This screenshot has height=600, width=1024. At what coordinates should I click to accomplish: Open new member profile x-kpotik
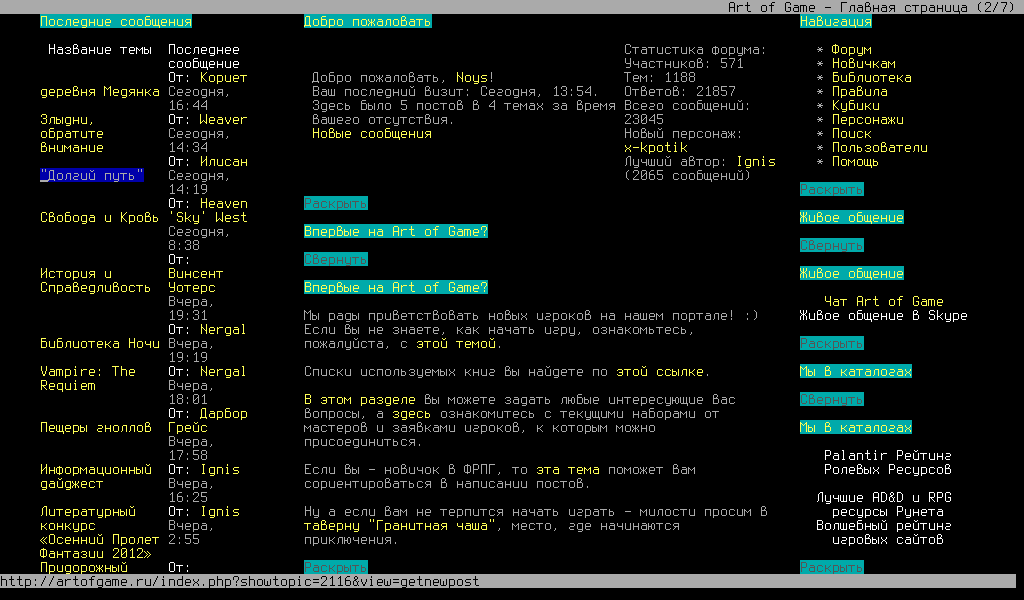(x=655, y=147)
